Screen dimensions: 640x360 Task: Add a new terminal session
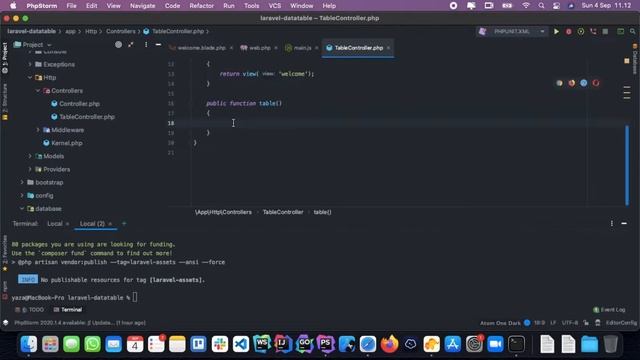pyautogui.click(x=124, y=223)
